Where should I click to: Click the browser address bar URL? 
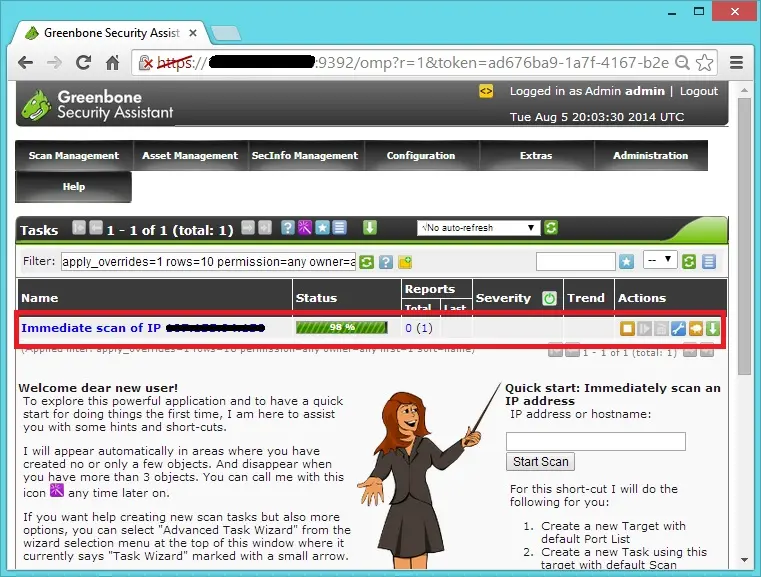(x=413, y=62)
